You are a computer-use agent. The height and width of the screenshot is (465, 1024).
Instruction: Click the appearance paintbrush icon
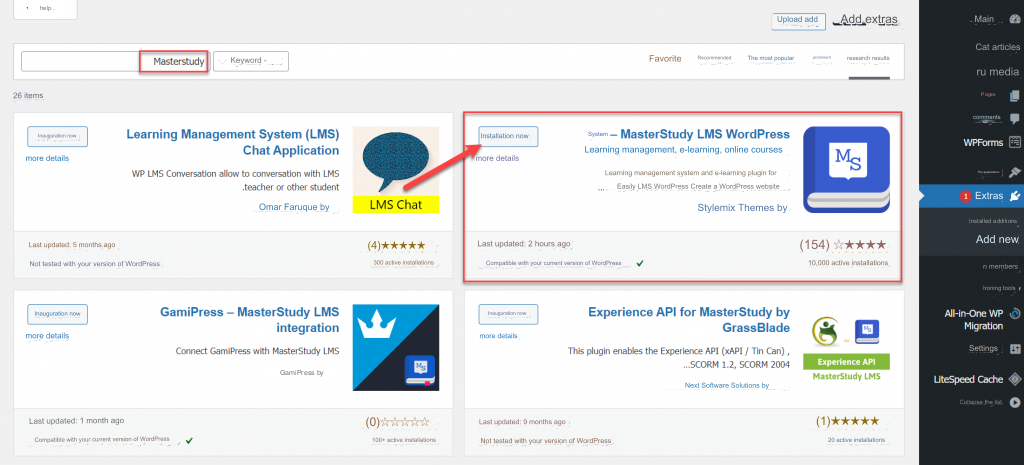(1014, 172)
